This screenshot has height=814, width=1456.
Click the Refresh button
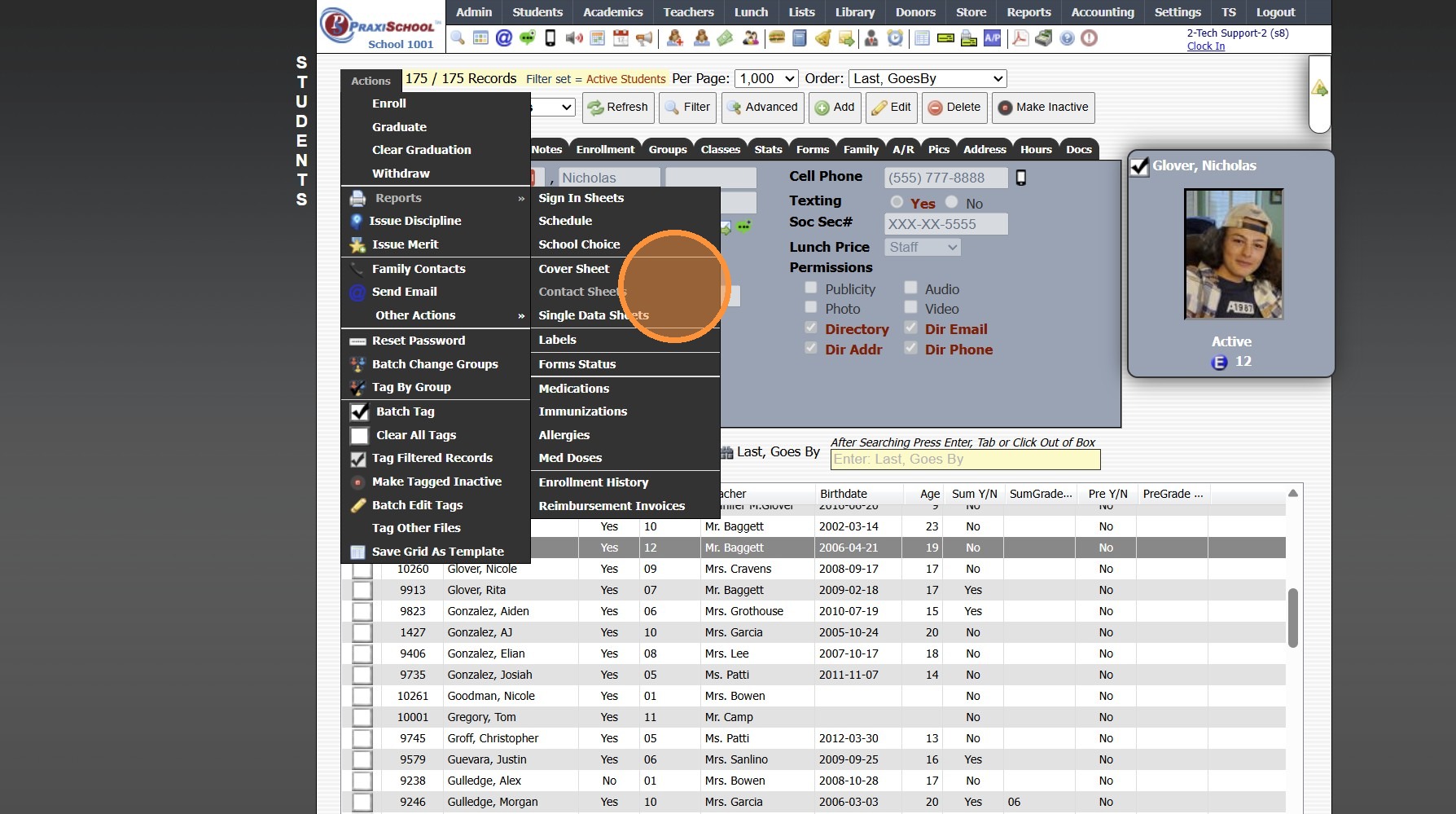[618, 108]
